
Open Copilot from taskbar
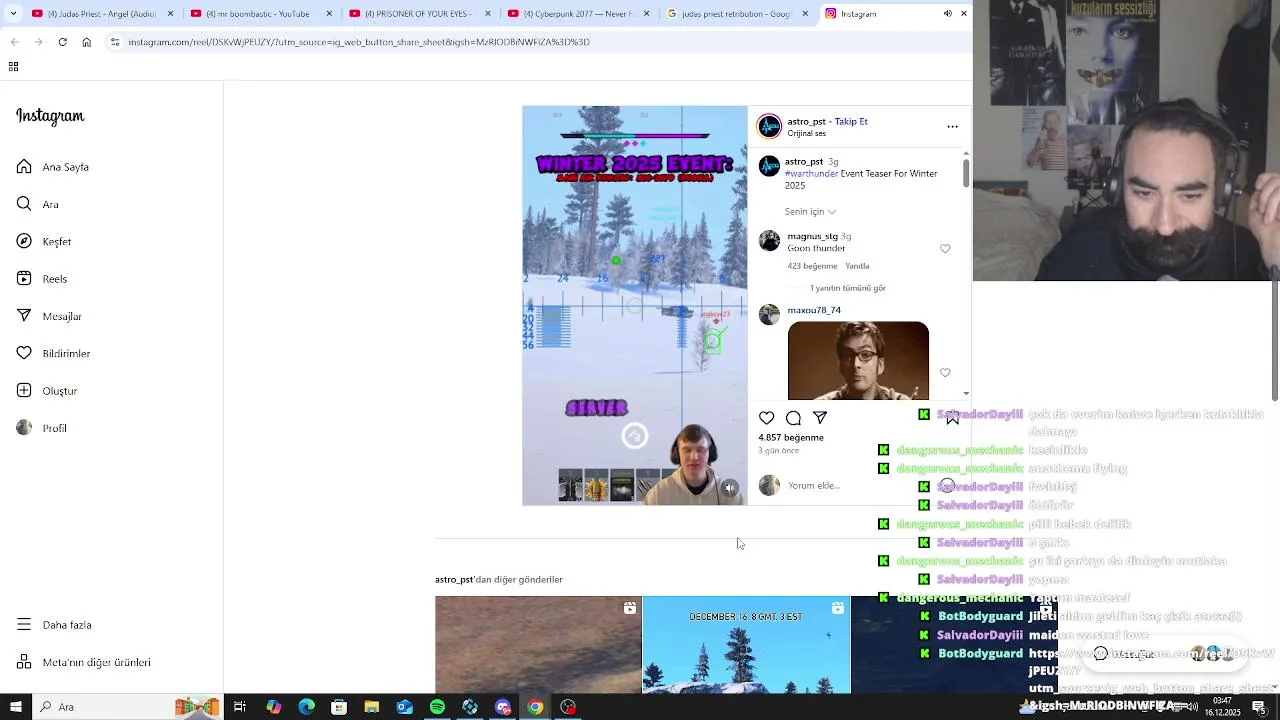point(273,707)
